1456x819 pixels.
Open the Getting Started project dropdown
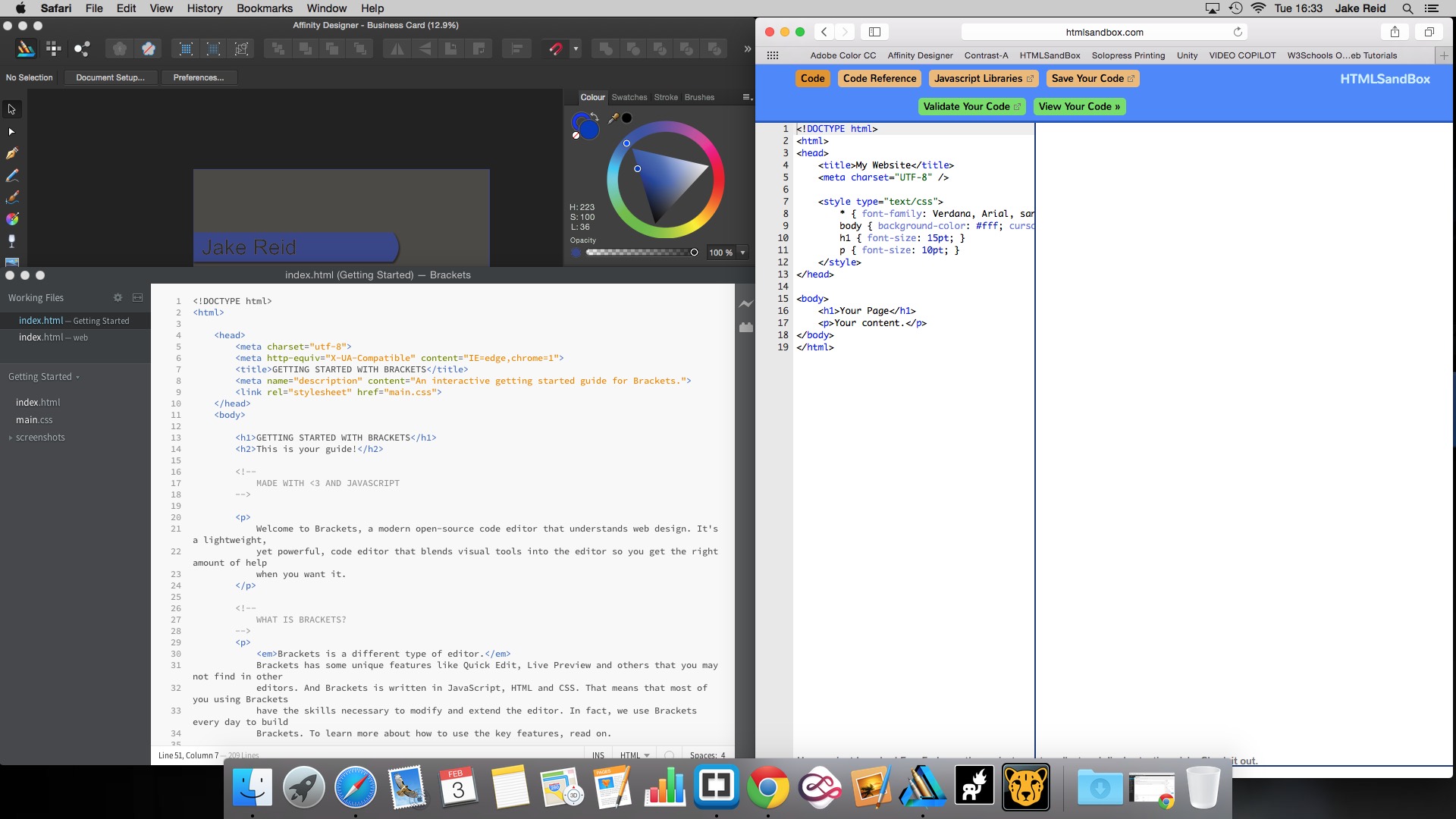pyautogui.click(x=44, y=377)
